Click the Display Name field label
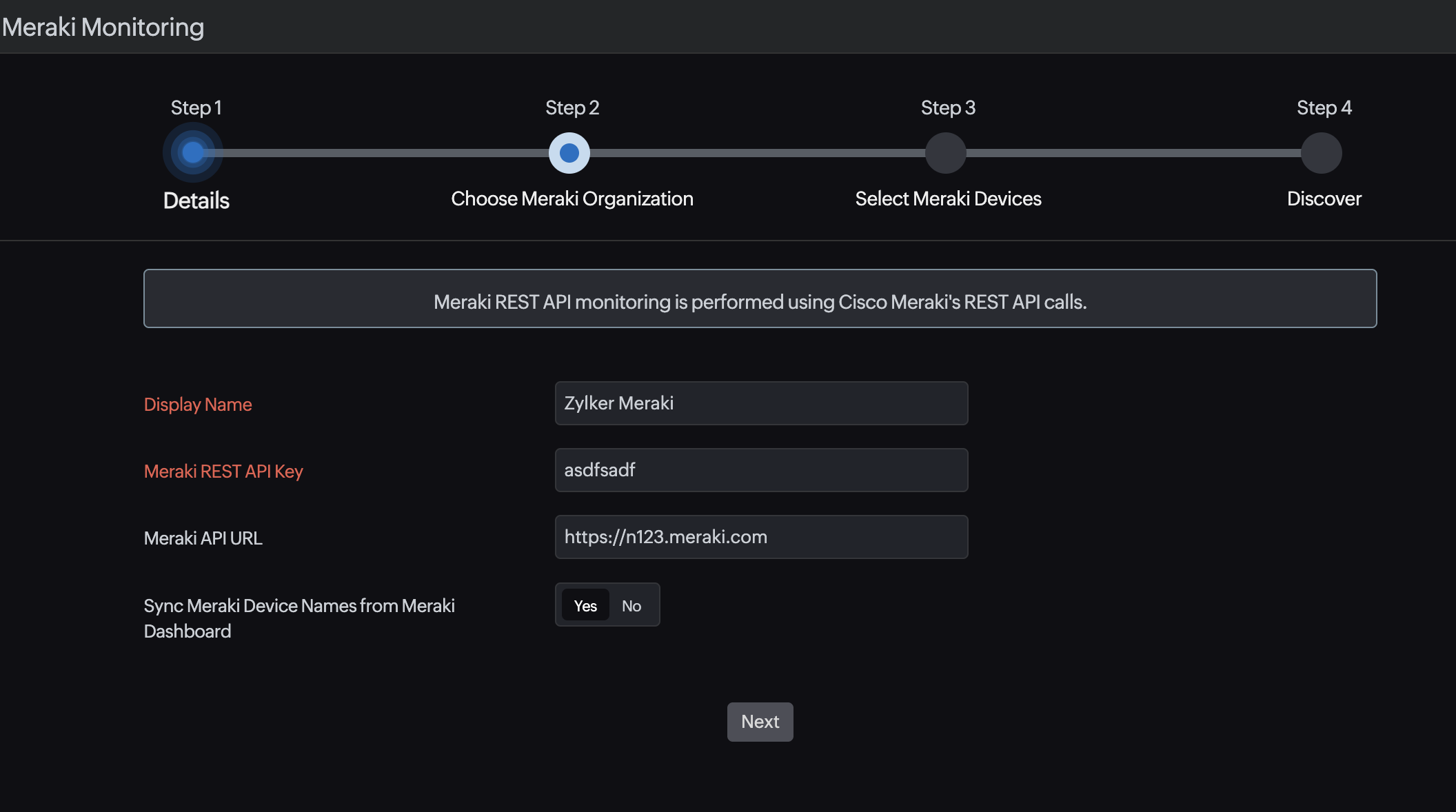 198,405
